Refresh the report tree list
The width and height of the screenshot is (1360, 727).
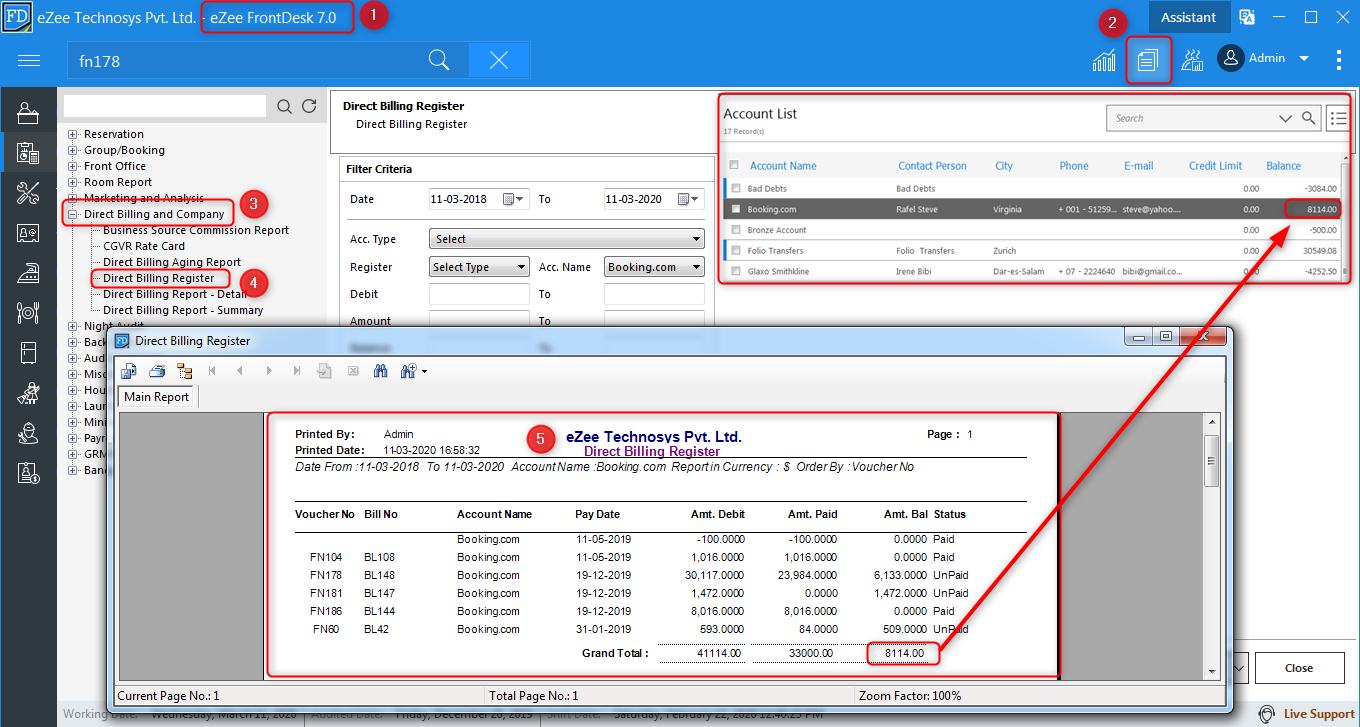(309, 106)
